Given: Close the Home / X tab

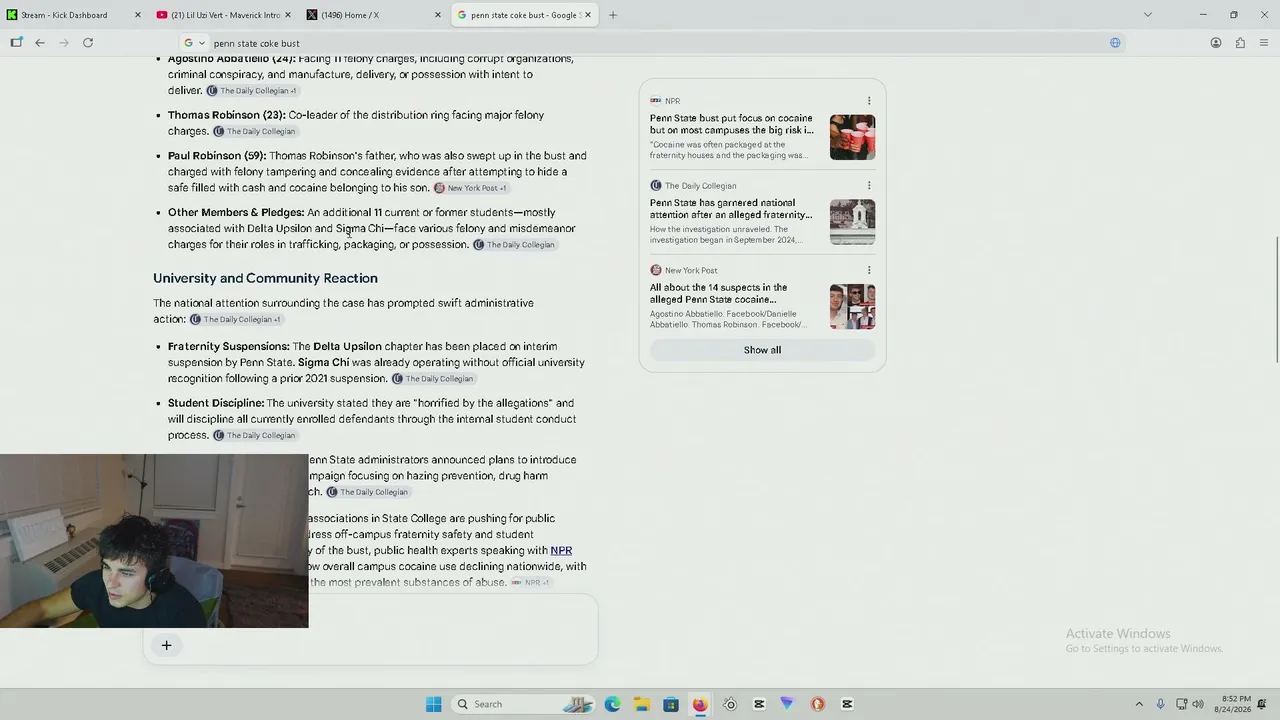Looking at the screenshot, I should pos(438,15).
